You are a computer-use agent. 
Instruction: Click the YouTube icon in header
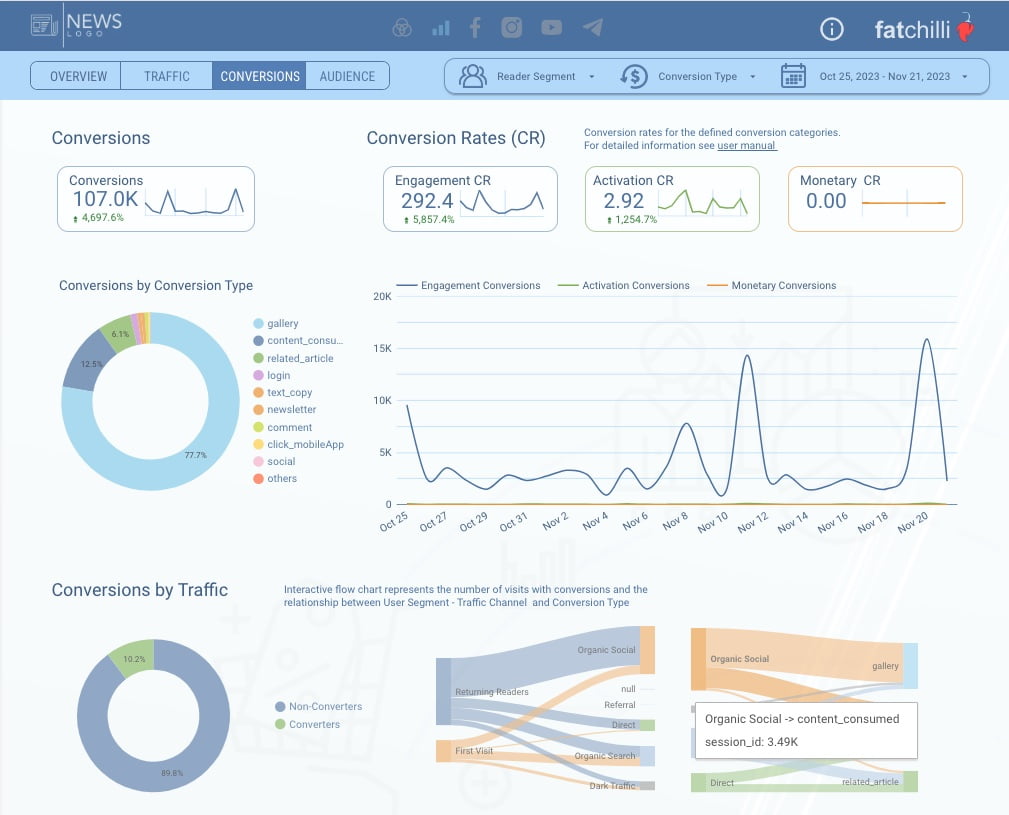pyautogui.click(x=551, y=28)
